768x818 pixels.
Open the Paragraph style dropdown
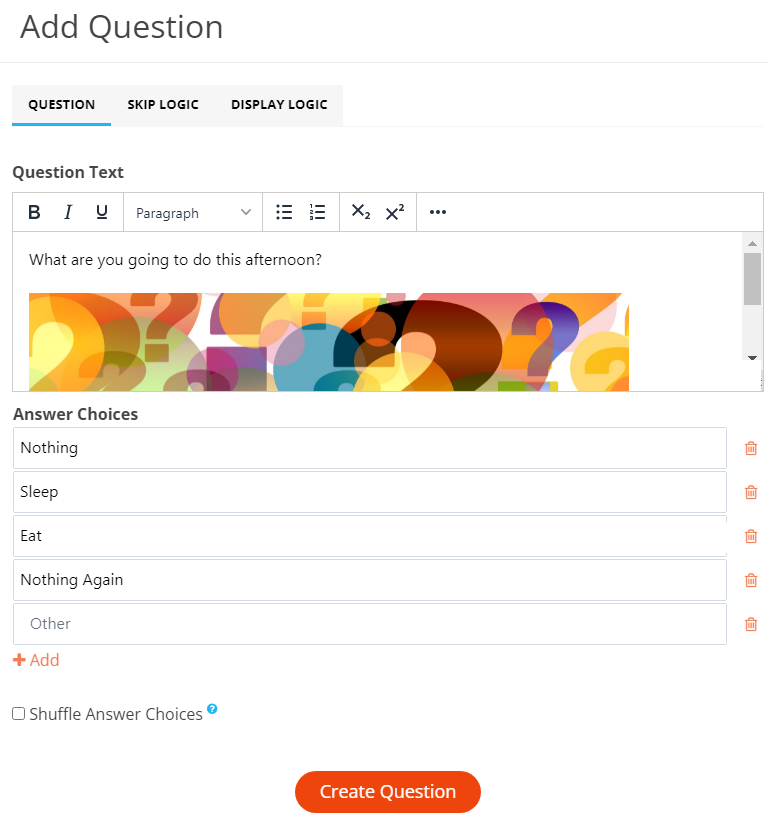[x=193, y=212]
